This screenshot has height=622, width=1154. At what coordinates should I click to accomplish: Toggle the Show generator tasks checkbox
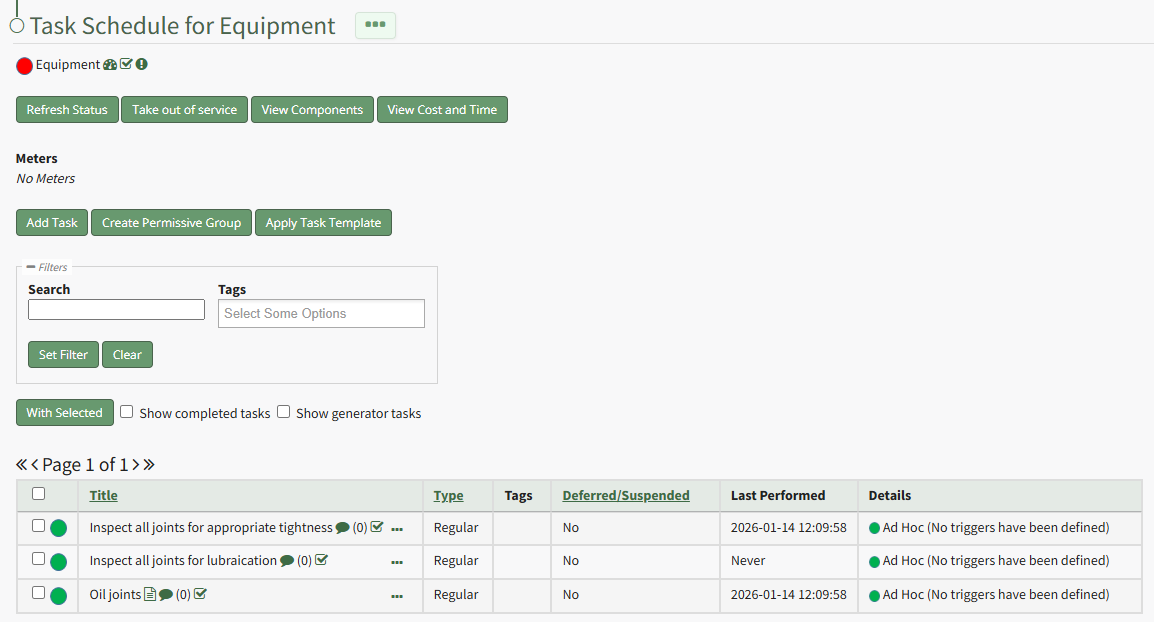pos(284,412)
